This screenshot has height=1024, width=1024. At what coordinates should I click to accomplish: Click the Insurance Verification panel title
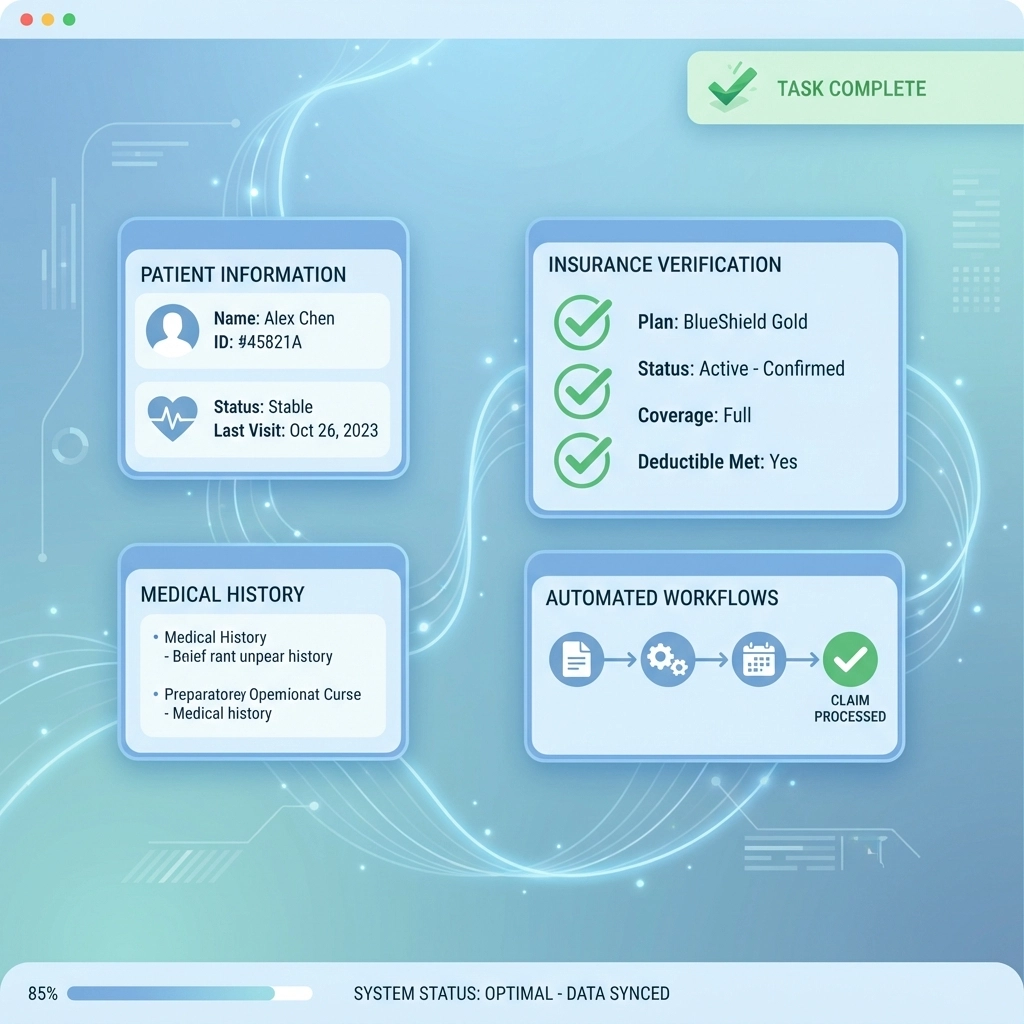664,265
